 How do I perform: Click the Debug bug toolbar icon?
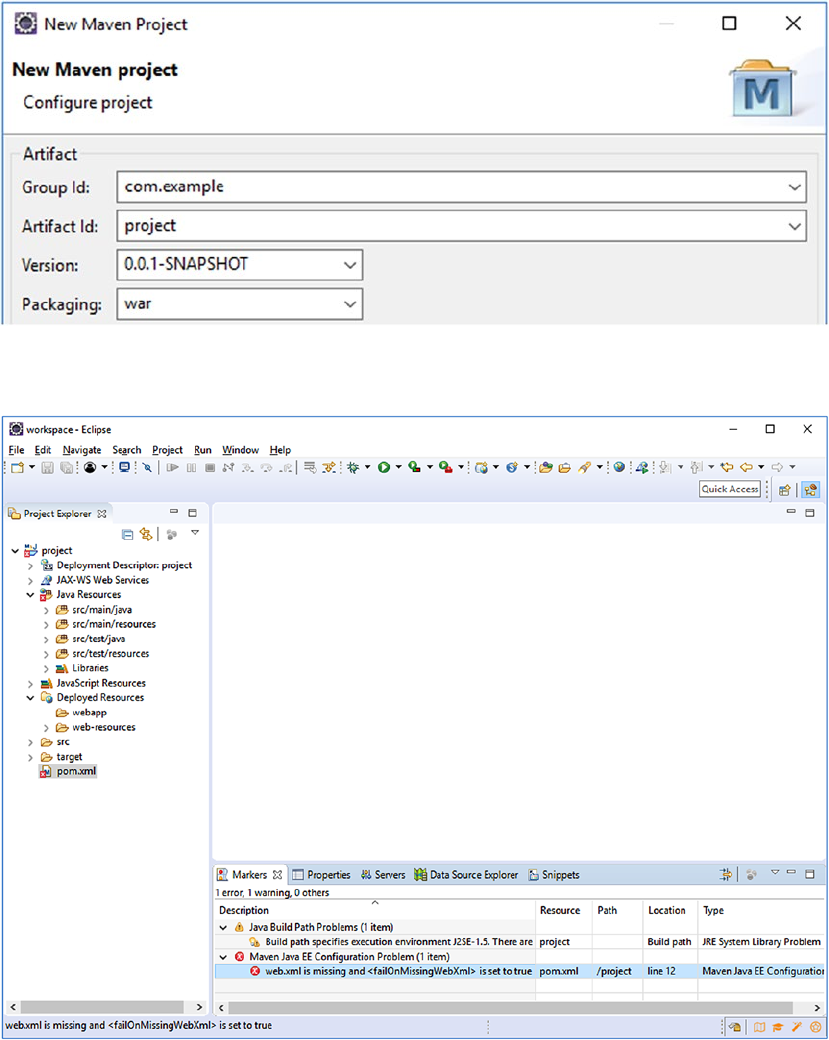pyautogui.click(x=353, y=468)
